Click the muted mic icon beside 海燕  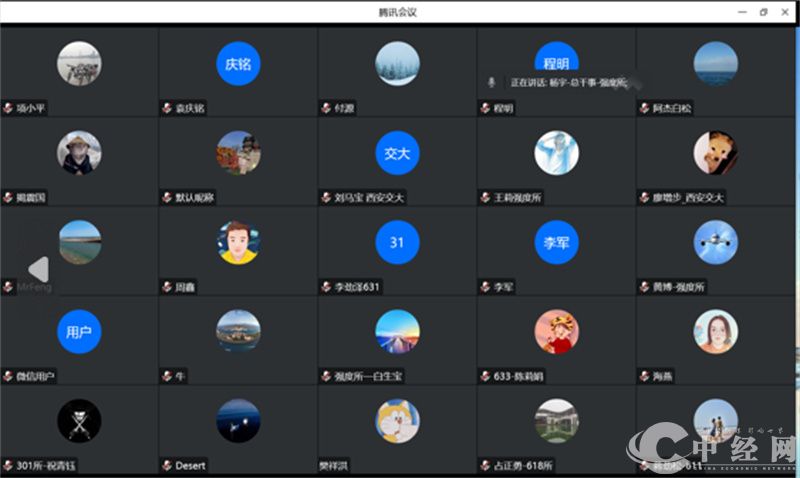tap(643, 377)
